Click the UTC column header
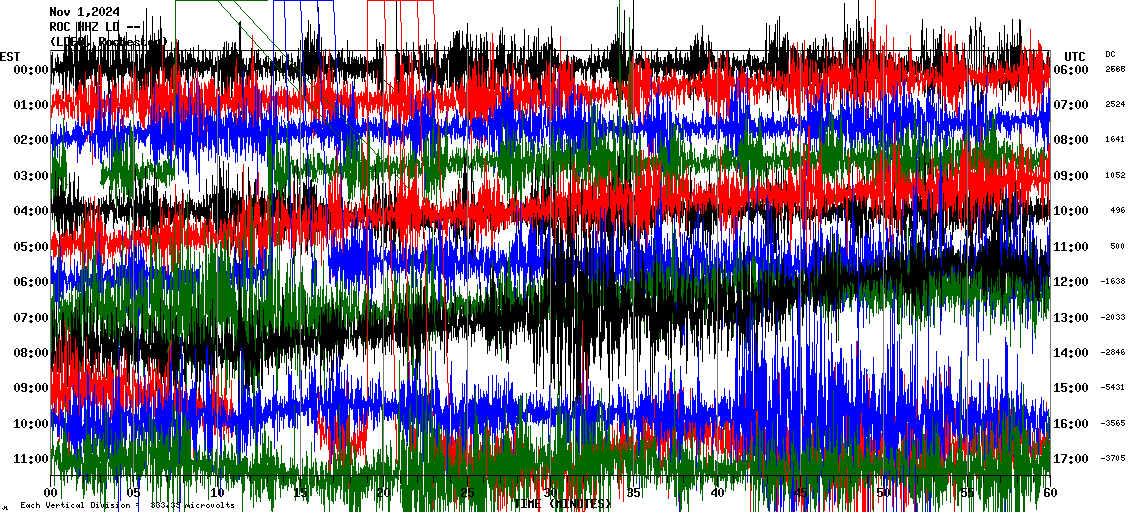1130x519 pixels. pyautogui.click(x=1074, y=56)
